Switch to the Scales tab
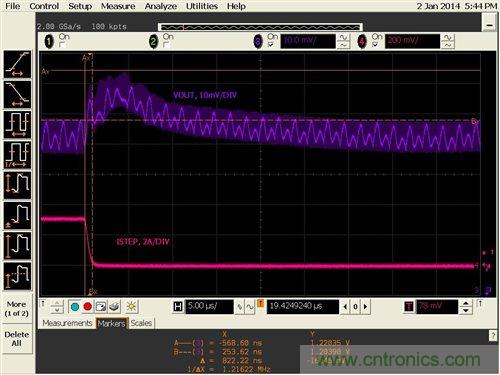This screenshot has height=375, width=500. pos(141,323)
